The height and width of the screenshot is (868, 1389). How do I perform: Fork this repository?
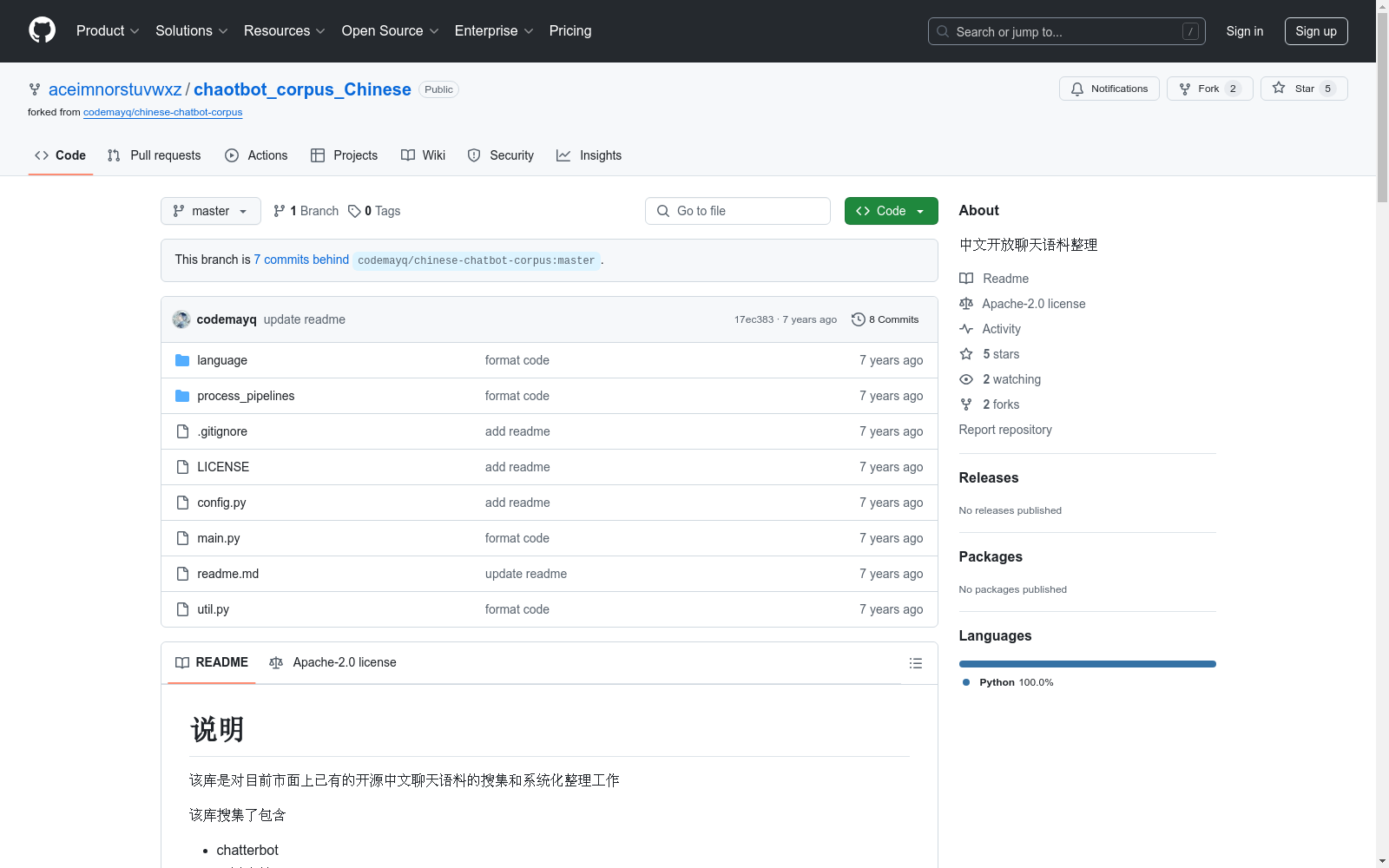[x=1210, y=89]
